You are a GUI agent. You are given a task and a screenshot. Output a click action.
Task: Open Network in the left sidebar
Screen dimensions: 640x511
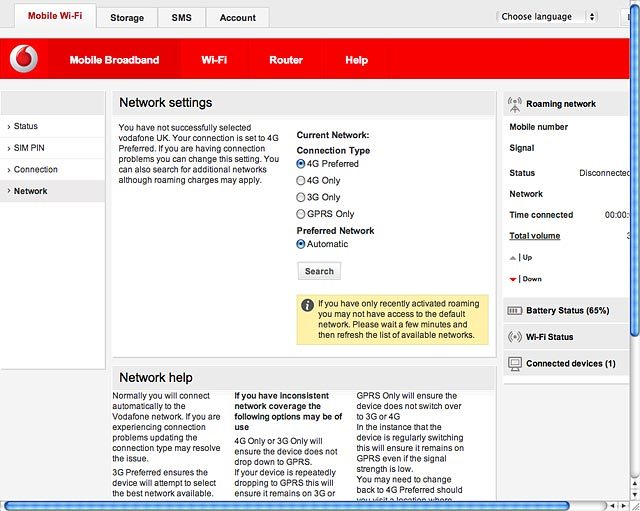[53, 191]
